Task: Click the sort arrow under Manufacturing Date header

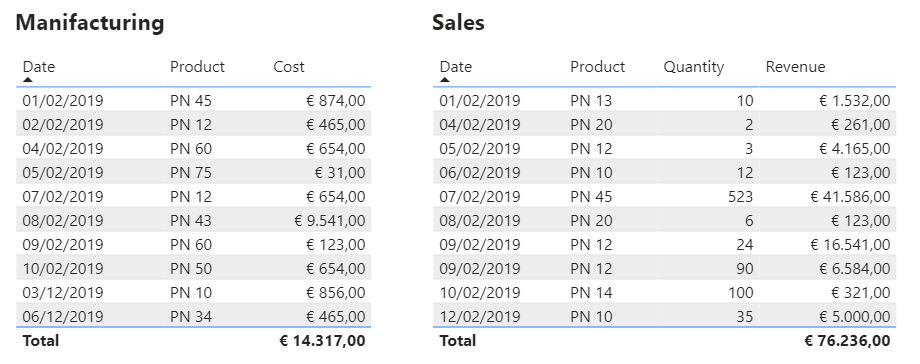Action: tap(28, 79)
